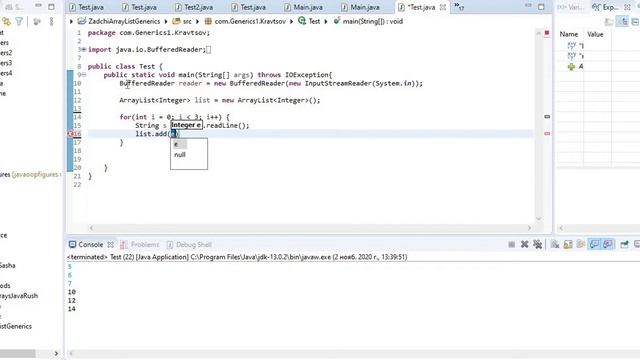Screen dimensions: 640x360
Task: Select the first watch expression row icon
Action: pyautogui.click(x=571, y=45)
